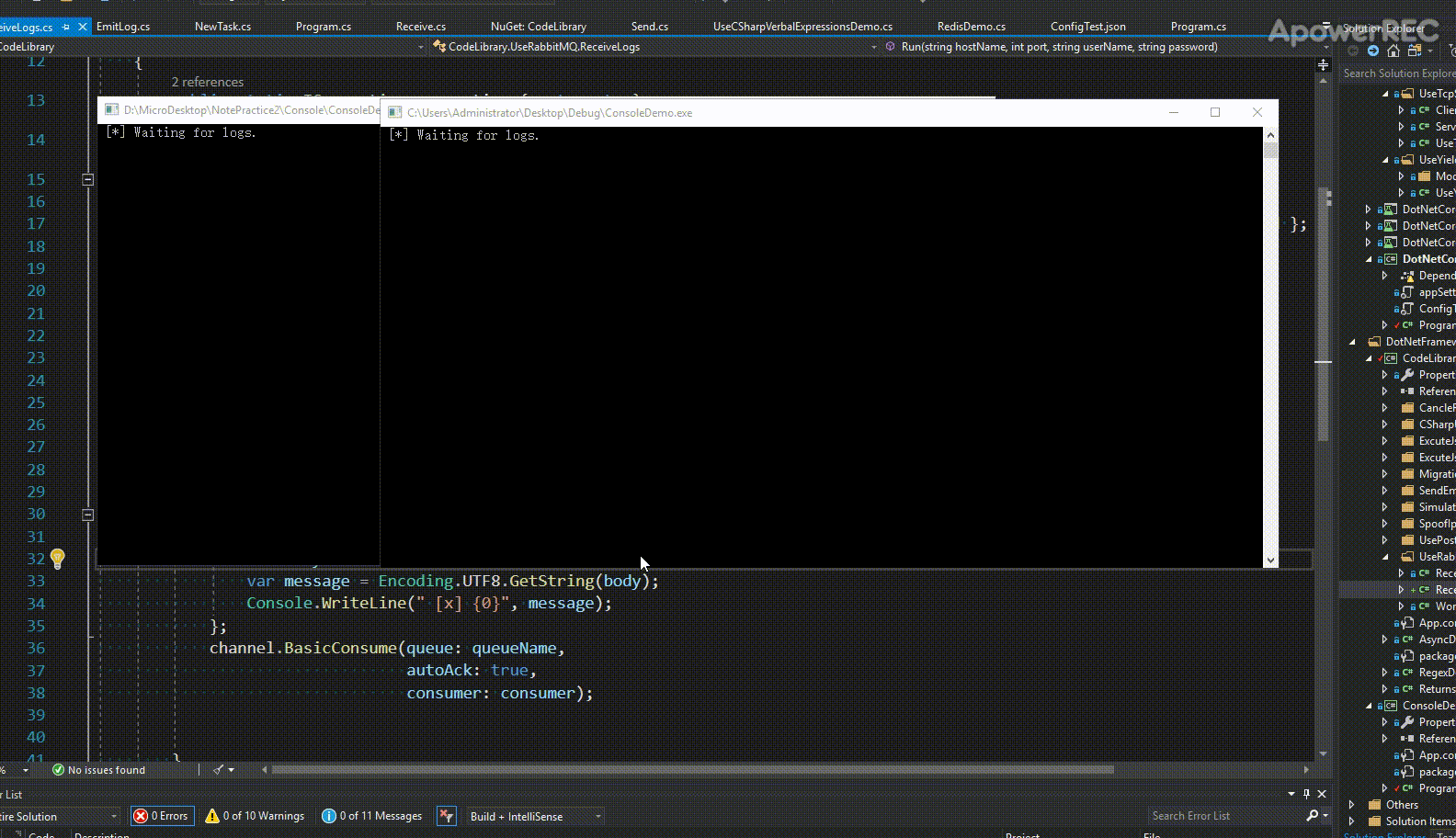1456x838 pixels.
Task: Click the console window vertical scrollbar down arrow
Action: pyautogui.click(x=1270, y=560)
